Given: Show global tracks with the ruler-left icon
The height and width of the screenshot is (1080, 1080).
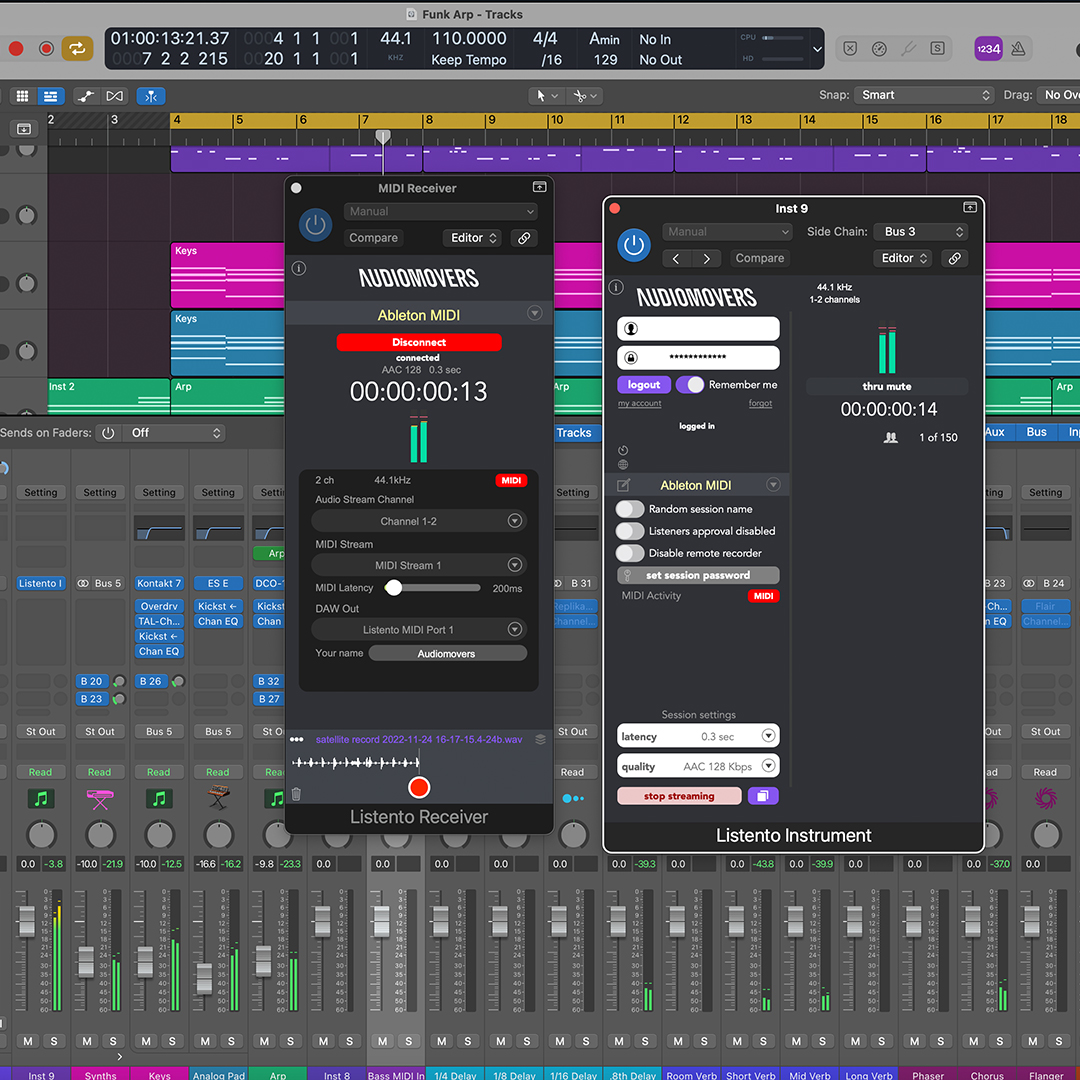Looking at the screenshot, I should [23, 129].
